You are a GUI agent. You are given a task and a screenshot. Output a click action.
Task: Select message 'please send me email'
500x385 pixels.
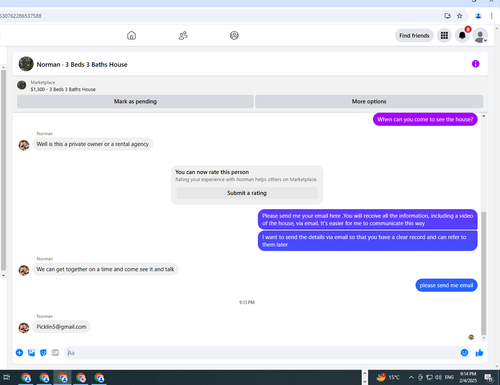[x=446, y=285]
